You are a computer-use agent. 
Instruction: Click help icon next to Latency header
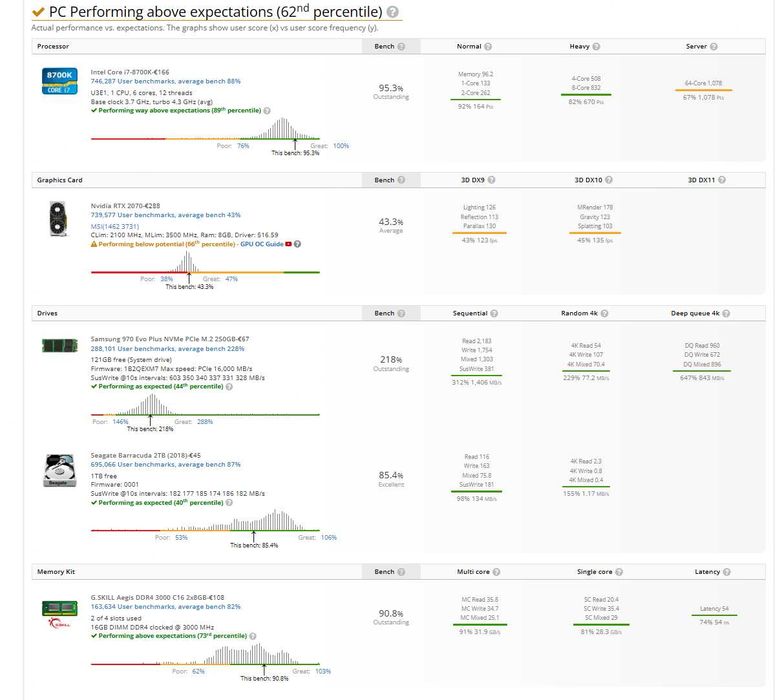point(727,572)
